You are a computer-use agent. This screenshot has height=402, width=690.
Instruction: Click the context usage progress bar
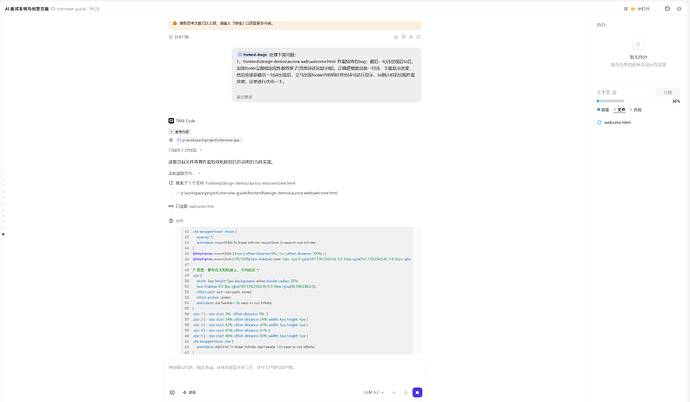click(633, 101)
